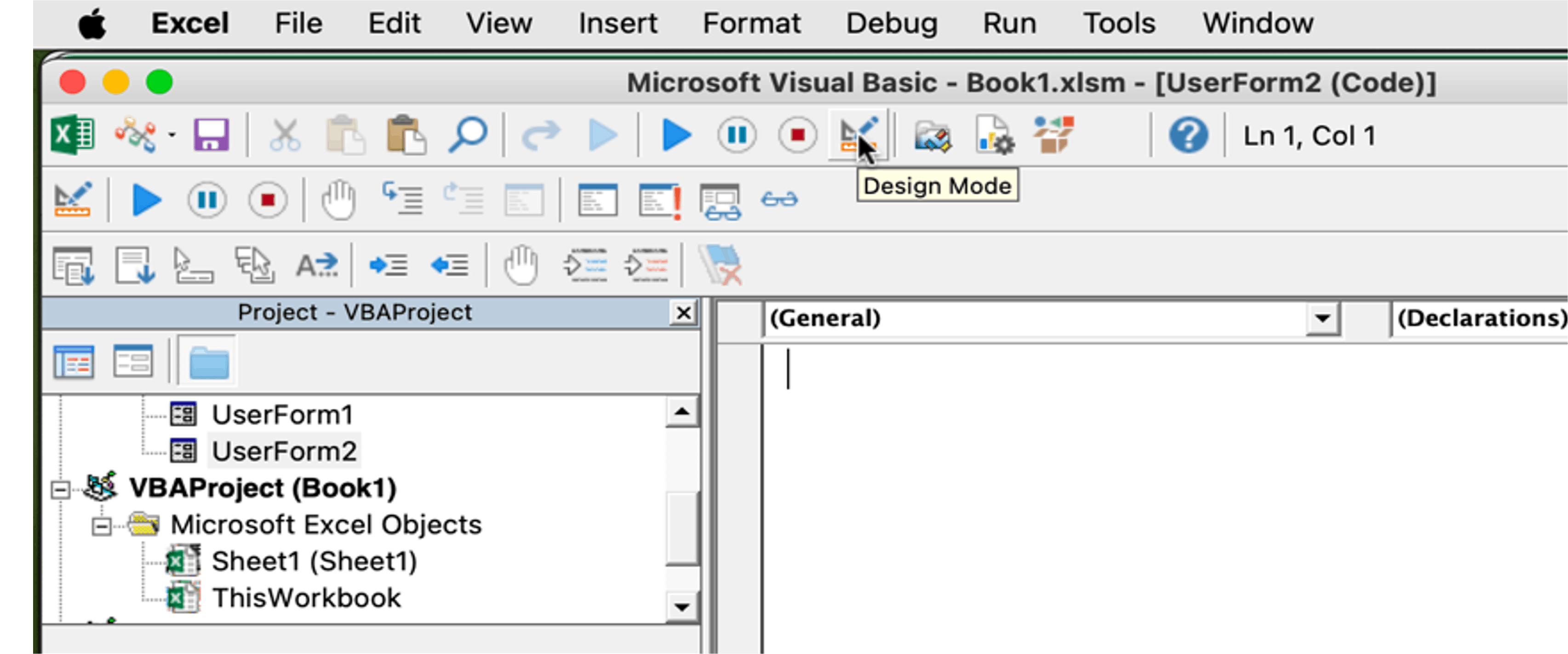Click the Comment Block icon
The width and height of the screenshot is (1568, 654).
tap(585, 265)
